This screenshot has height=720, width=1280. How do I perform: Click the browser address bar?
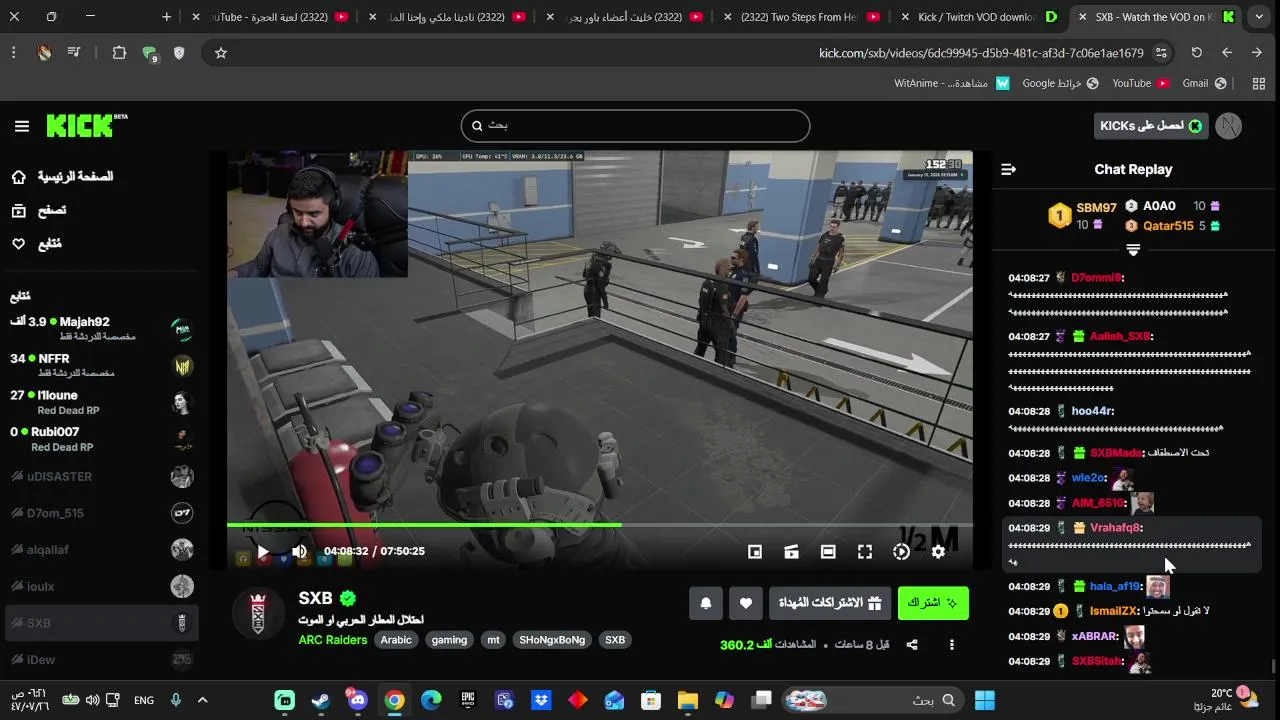(690, 53)
